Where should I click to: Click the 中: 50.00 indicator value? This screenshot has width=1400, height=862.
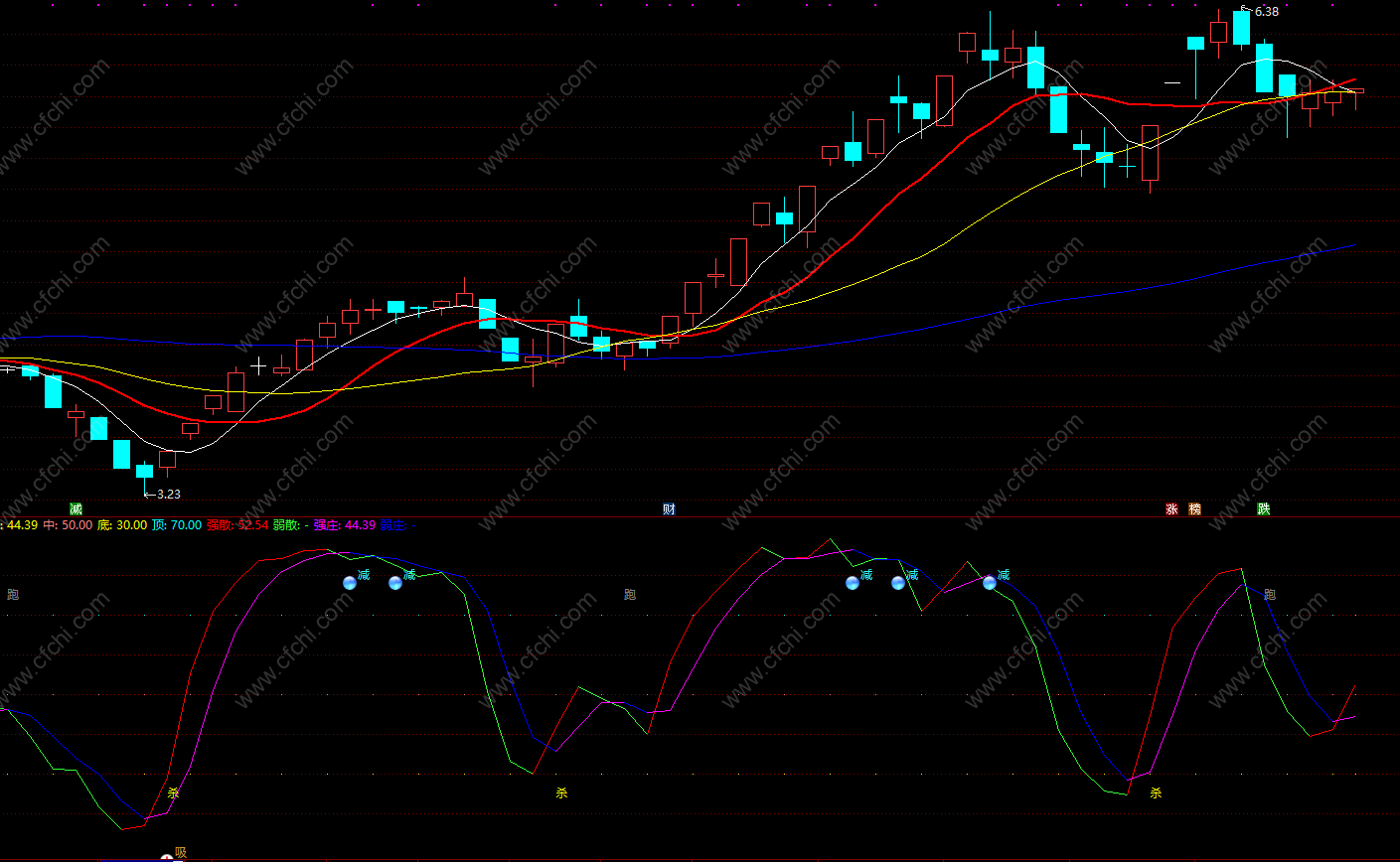68,525
